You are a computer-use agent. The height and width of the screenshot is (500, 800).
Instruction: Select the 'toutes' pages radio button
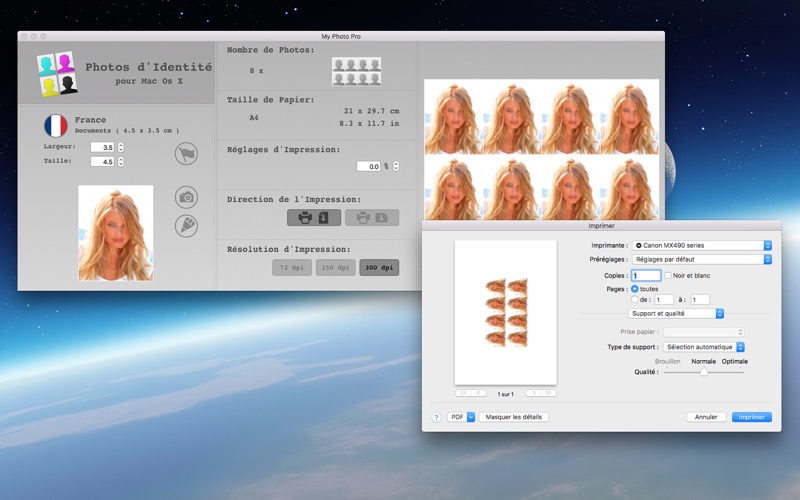[635, 288]
